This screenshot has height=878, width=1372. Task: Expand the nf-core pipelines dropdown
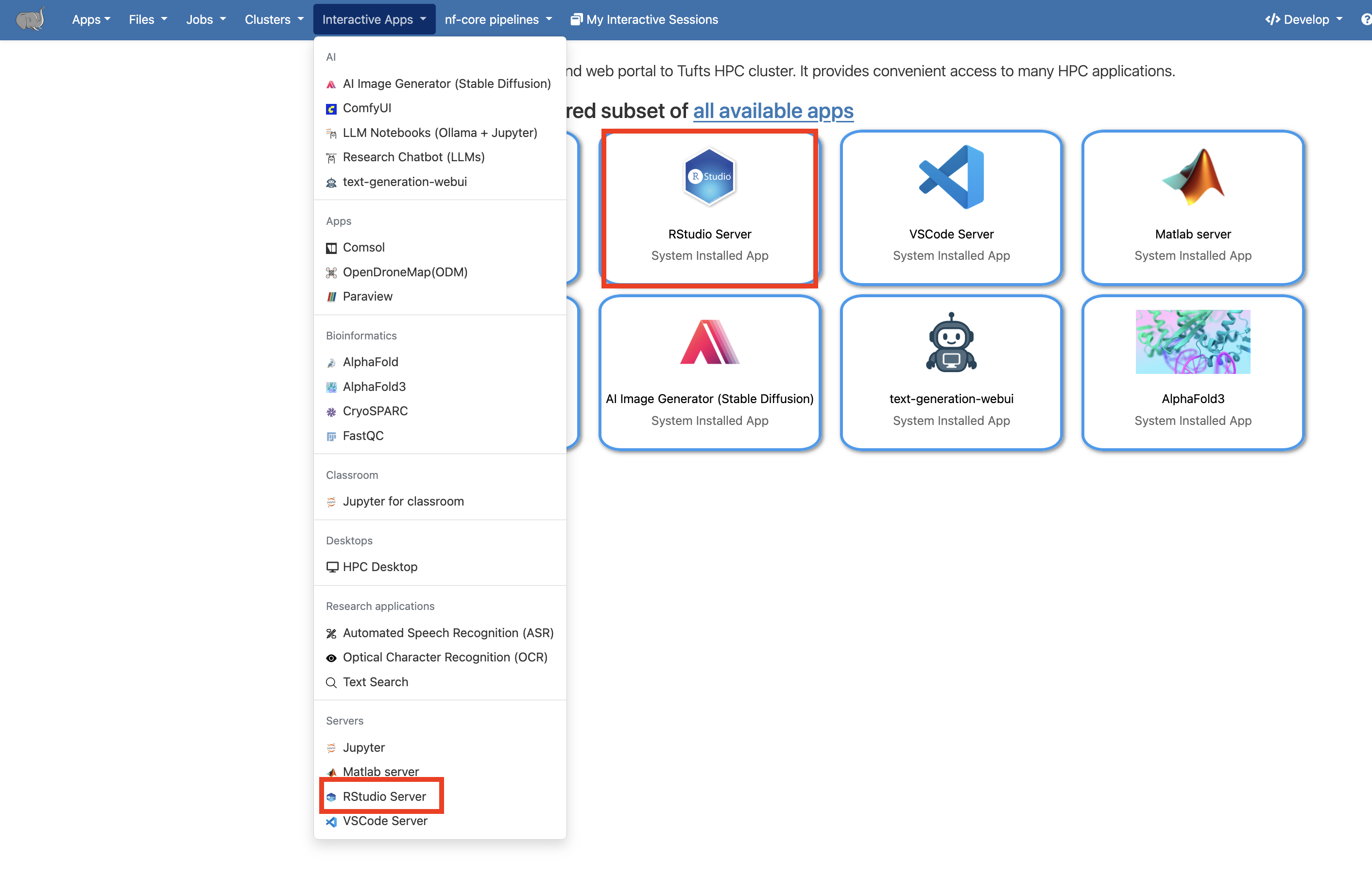(x=497, y=19)
